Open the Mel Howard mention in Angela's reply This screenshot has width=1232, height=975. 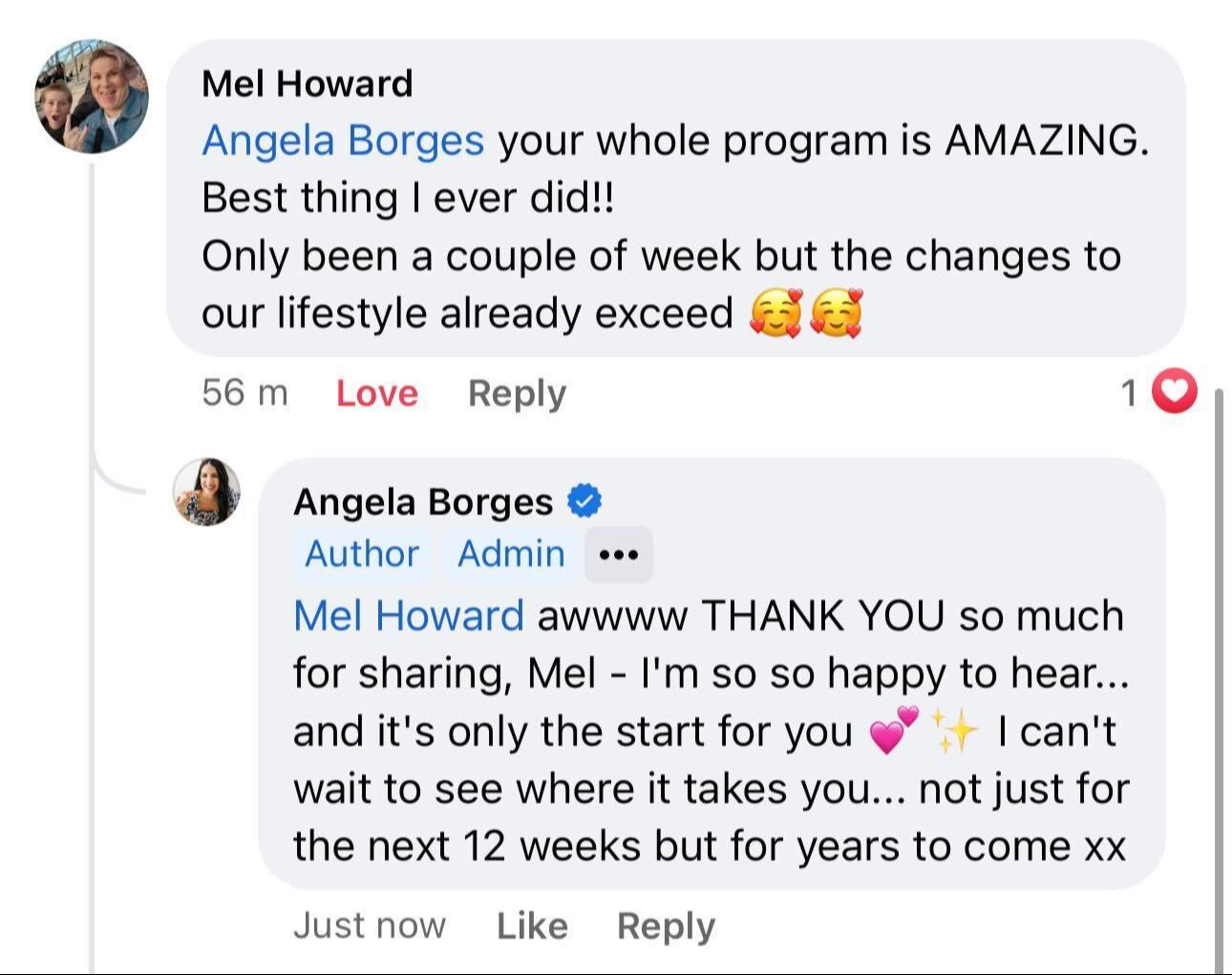tap(408, 616)
